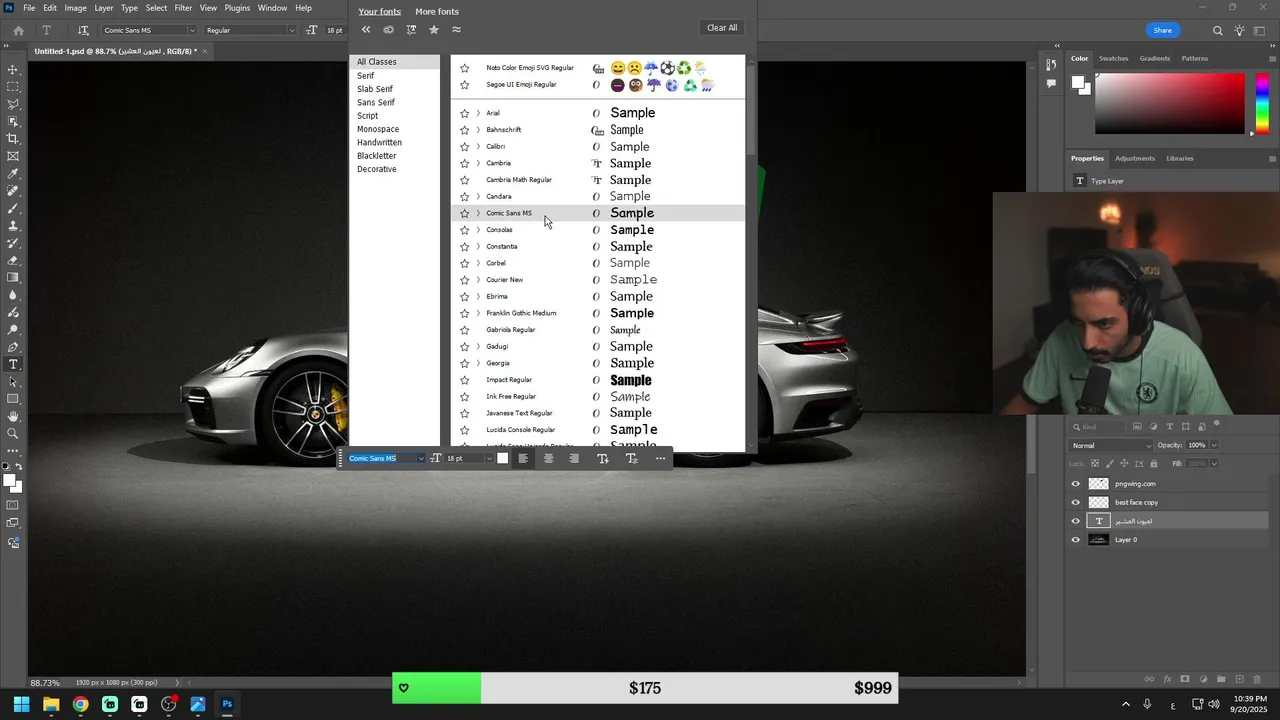The height and width of the screenshot is (720, 1280).
Task: Open more options ellipsis in the floating bar
Action: coord(660,458)
